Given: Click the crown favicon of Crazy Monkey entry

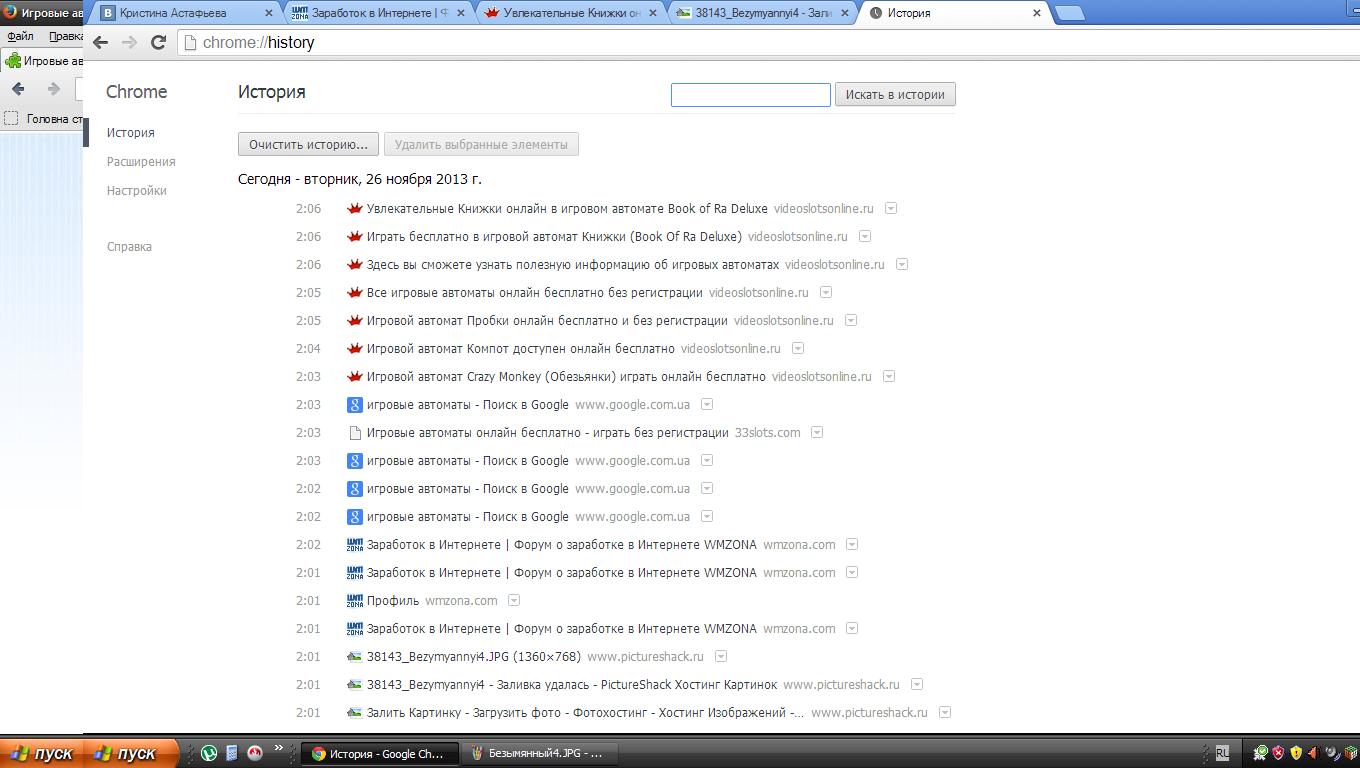Looking at the screenshot, I should click(x=354, y=377).
